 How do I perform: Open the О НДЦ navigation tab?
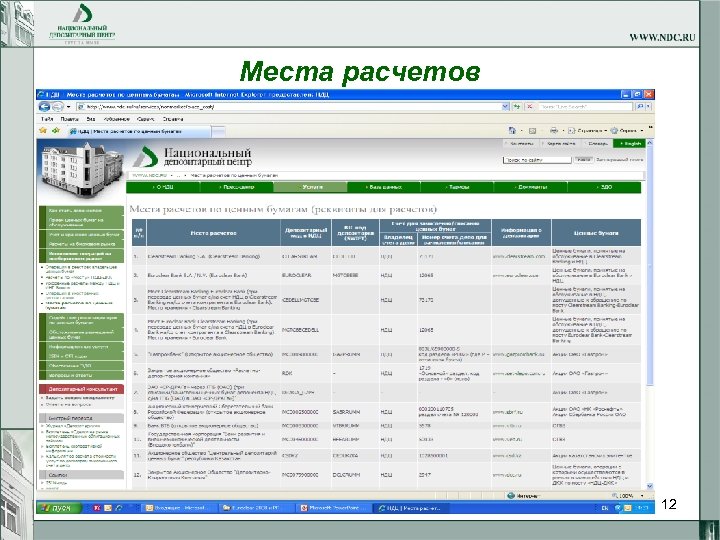tap(163, 187)
